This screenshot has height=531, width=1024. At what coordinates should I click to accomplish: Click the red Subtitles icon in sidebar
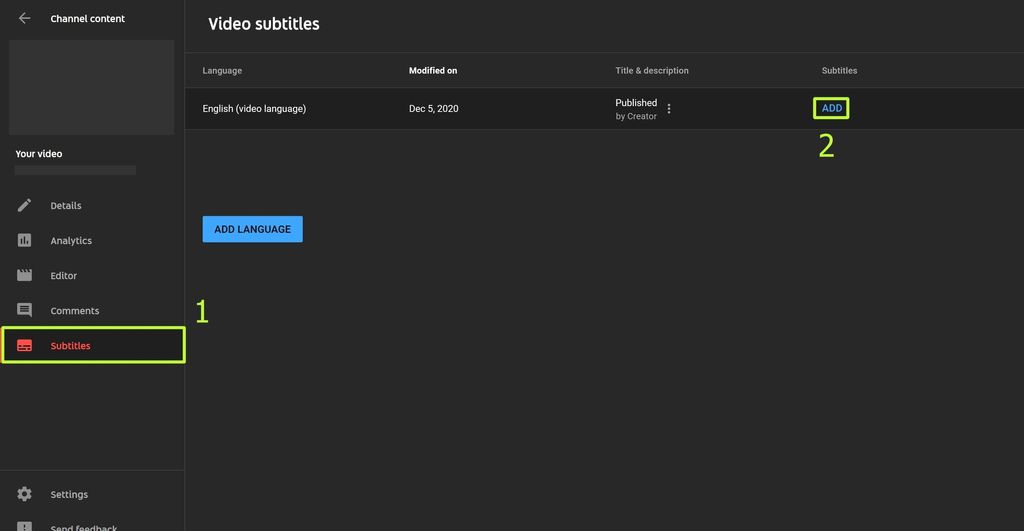25,346
